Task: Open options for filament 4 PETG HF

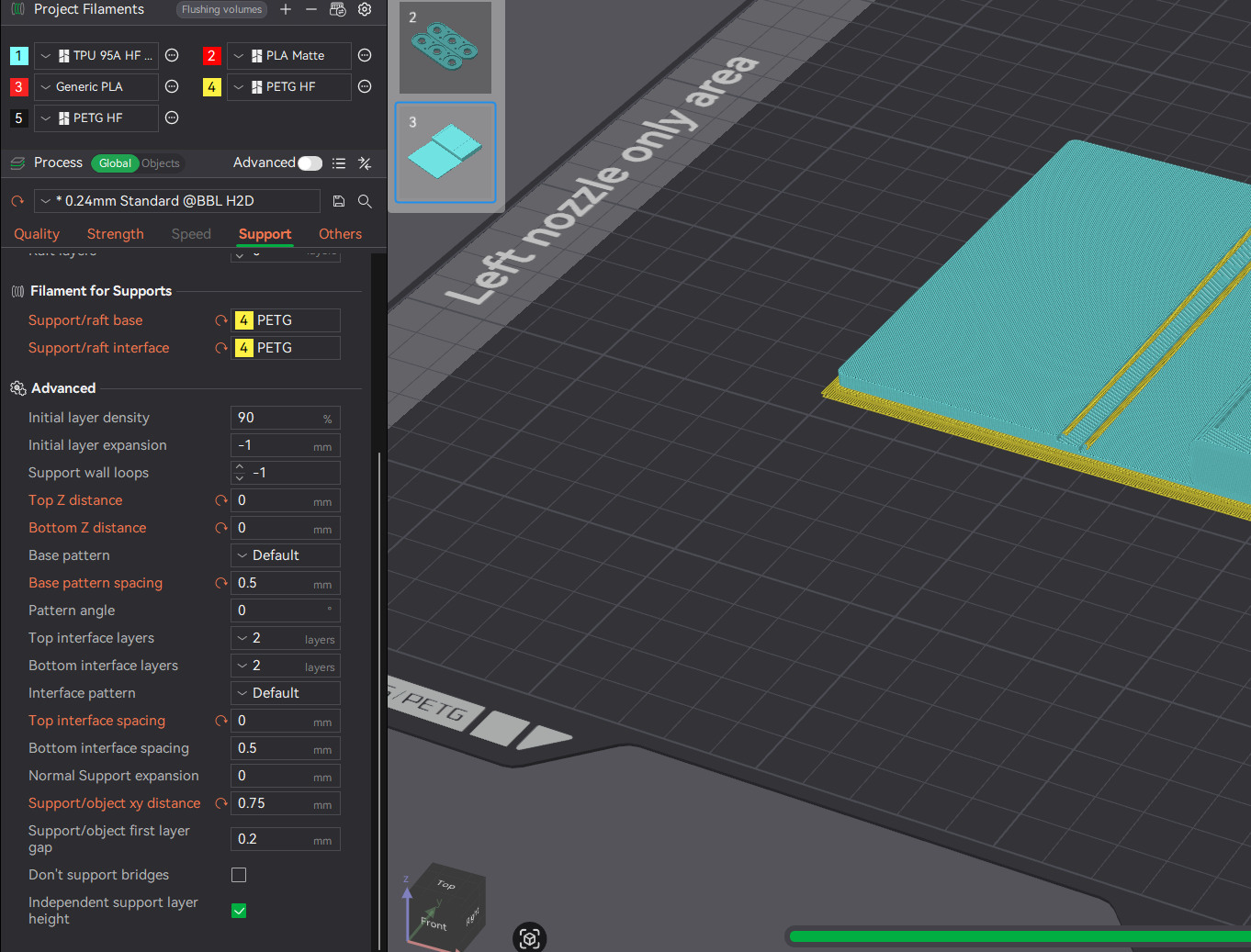Action: [365, 86]
